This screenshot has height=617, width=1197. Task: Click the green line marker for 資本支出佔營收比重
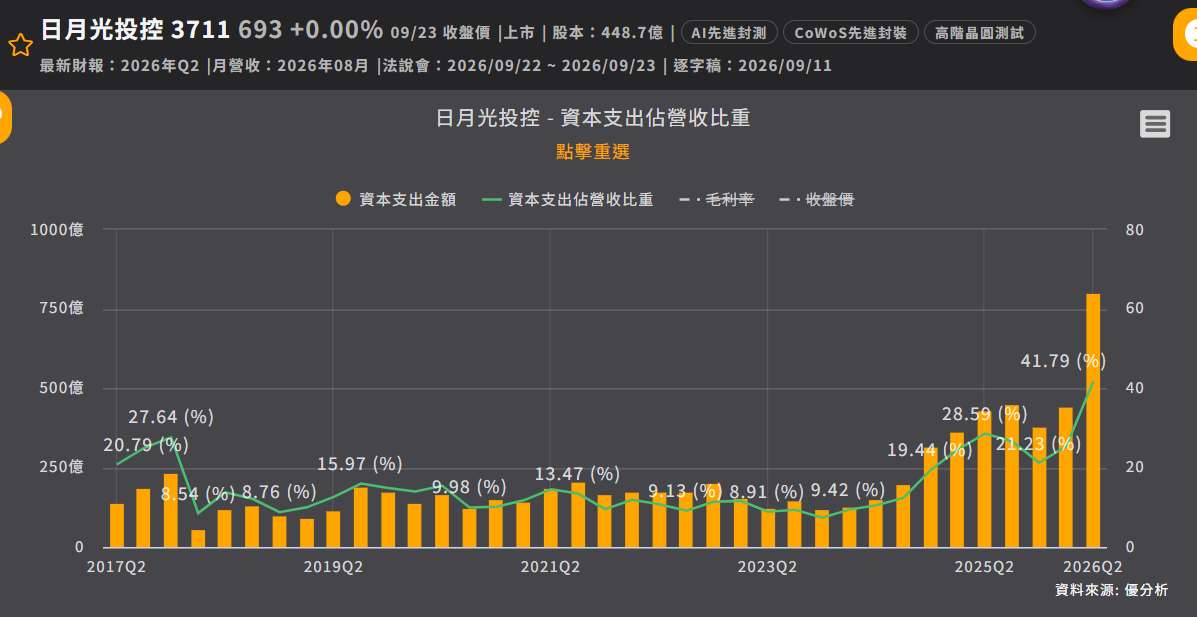(x=492, y=199)
